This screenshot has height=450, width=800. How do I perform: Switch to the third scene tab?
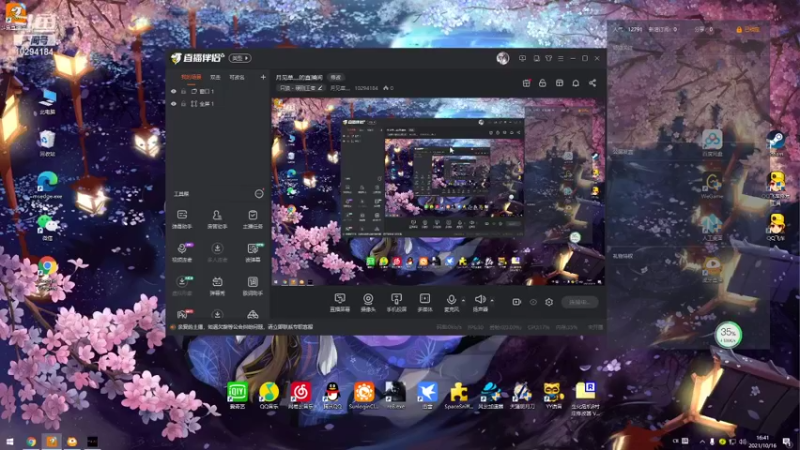[237, 78]
